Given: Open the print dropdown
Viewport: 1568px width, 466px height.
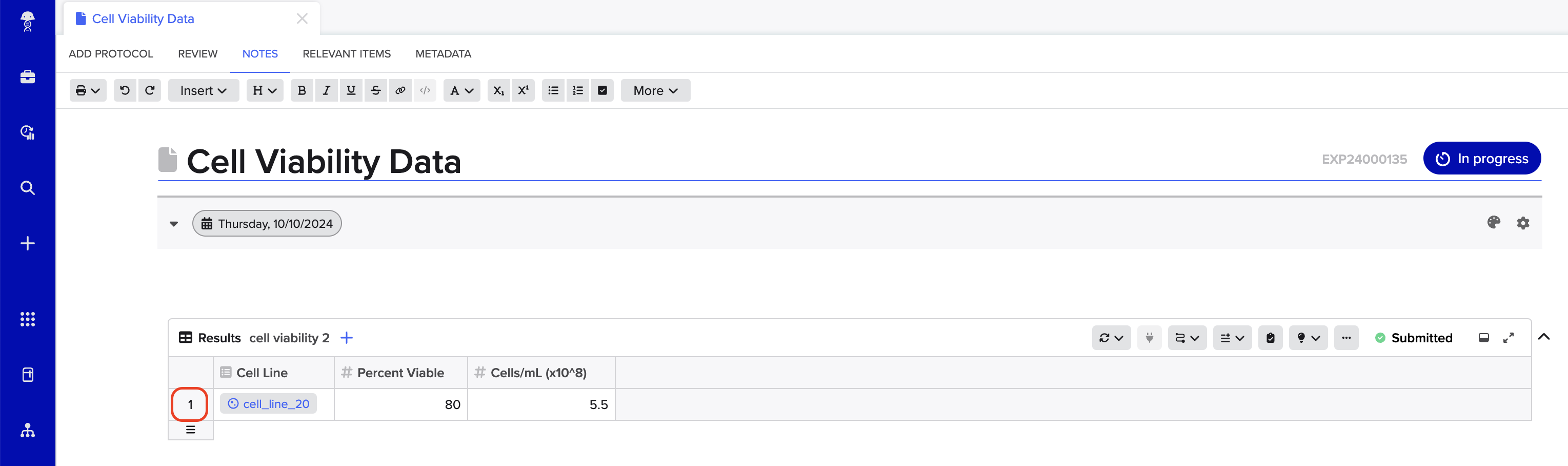Looking at the screenshot, I should [88, 90].
